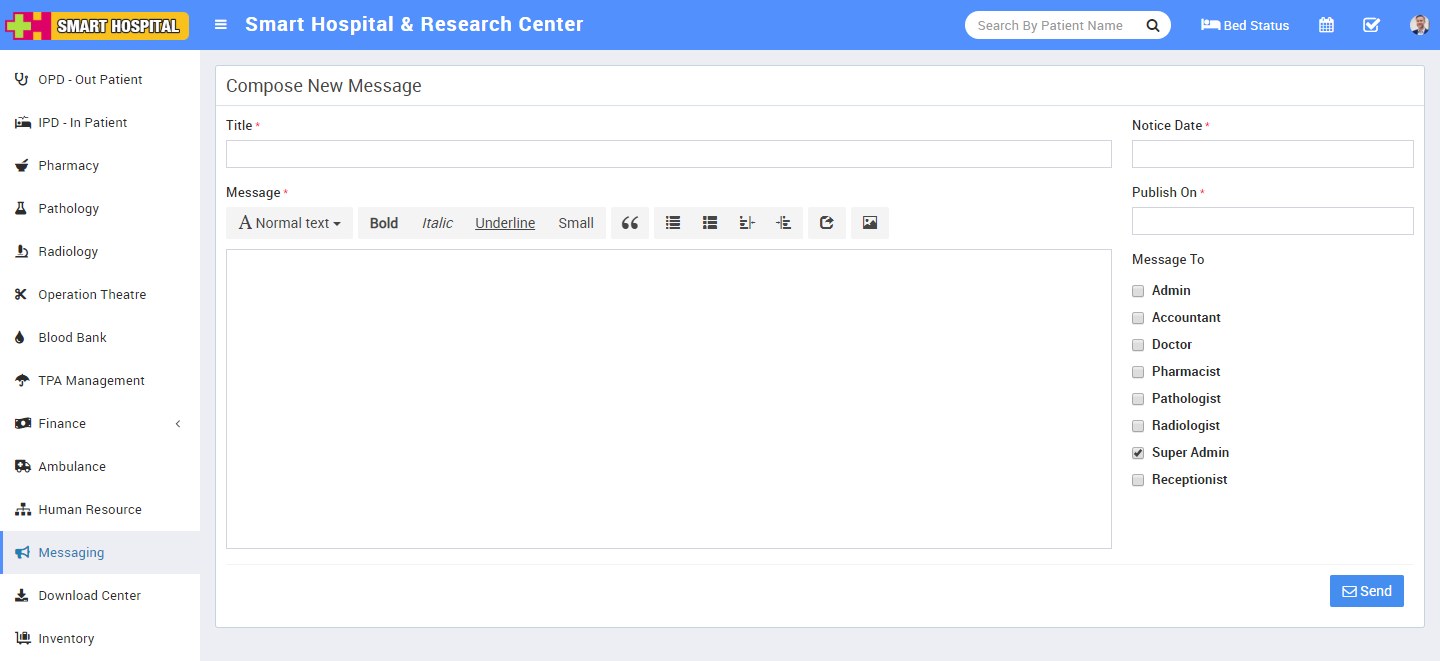This screenshot has width=1440, height=661.
Task: Click the indent icon in toolbar
Action: tap(784, 223)
